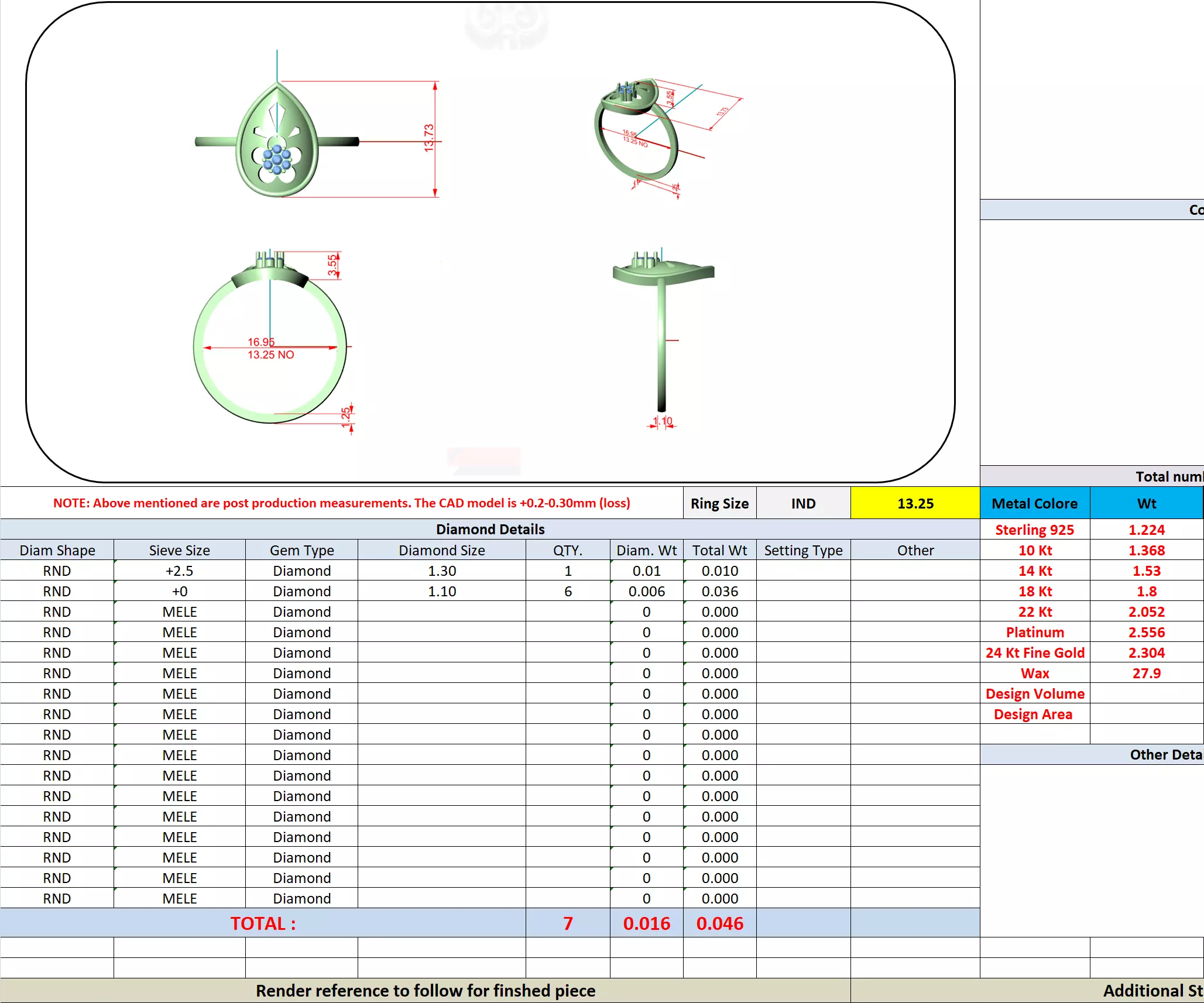Click the yellow 13.25 ring size cell
This screenshot has width=1204, height=1003.
(x=915, y=503)
